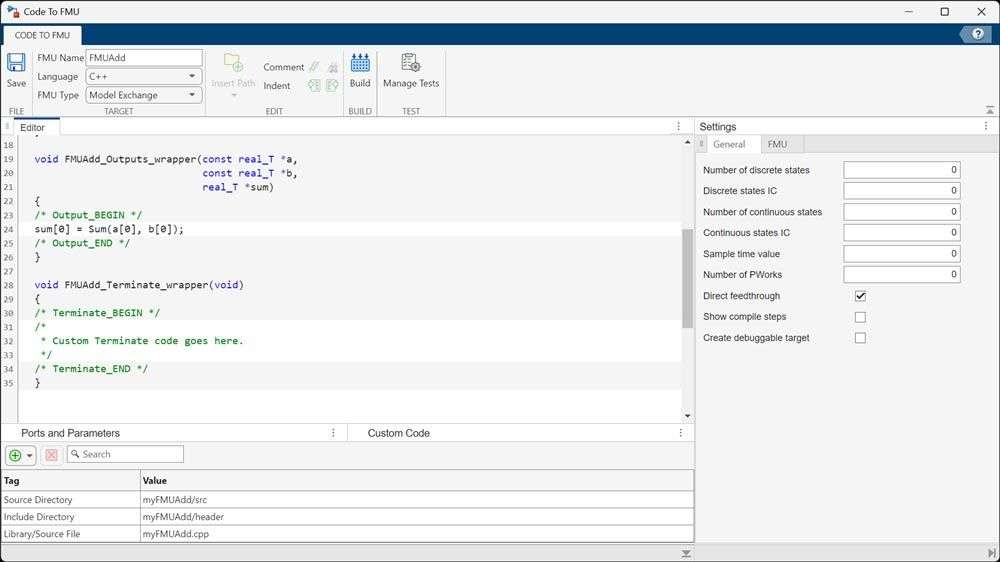The height and width of the screenshot is (562, 1000).
Task: Click the Sample time value field
Action: [x=901, y=254]
